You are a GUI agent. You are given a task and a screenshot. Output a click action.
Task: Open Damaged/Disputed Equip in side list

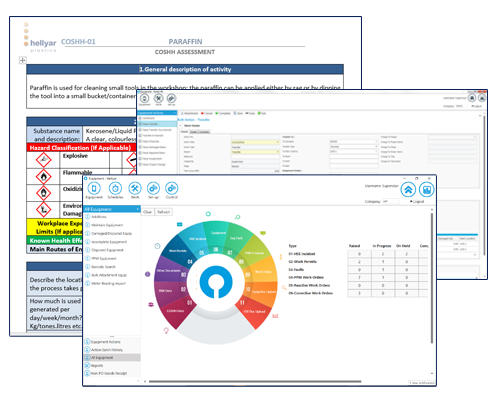pos(111,233)
